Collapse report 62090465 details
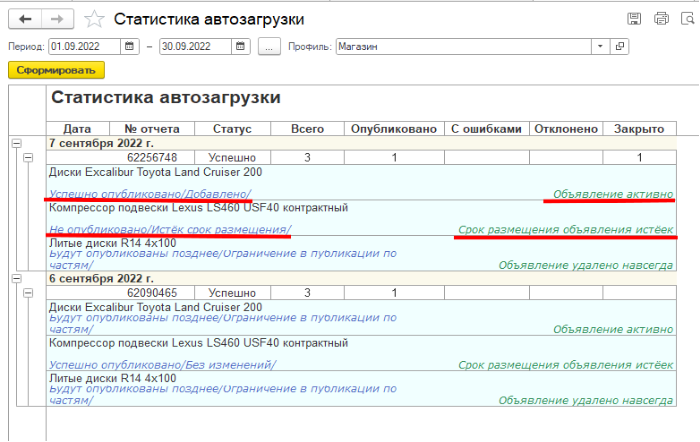Image resolution: width=700 pixels, height=442 pixels. click(x=28, y=293)
